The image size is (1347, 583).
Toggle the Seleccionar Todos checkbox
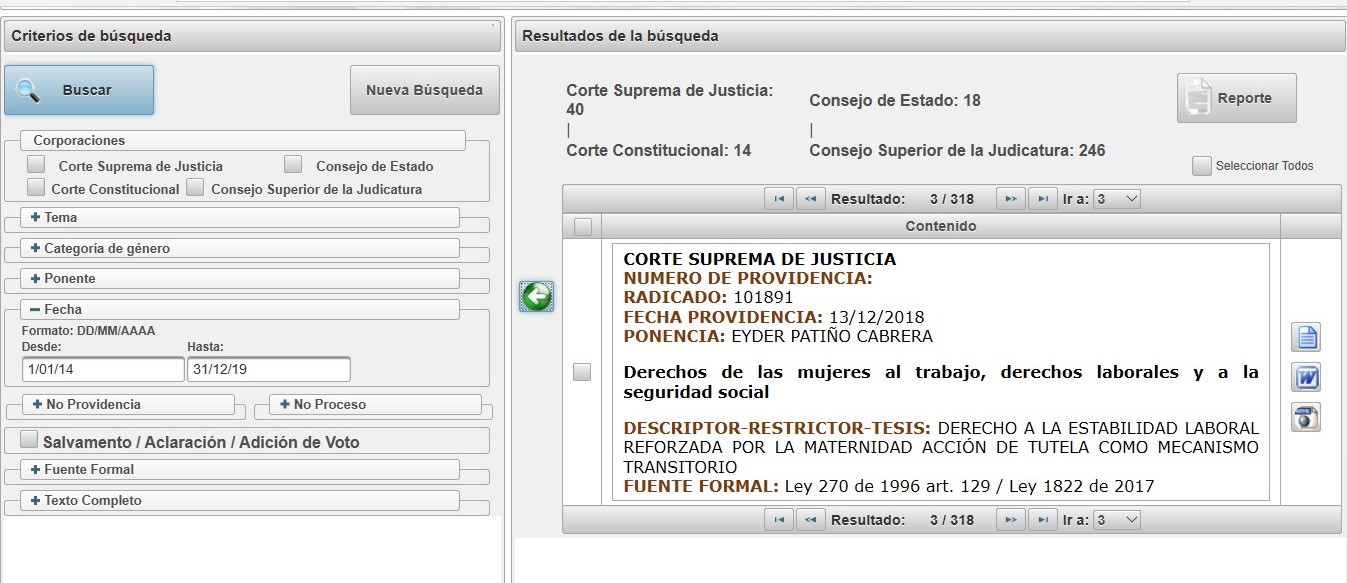[1202, 166]
